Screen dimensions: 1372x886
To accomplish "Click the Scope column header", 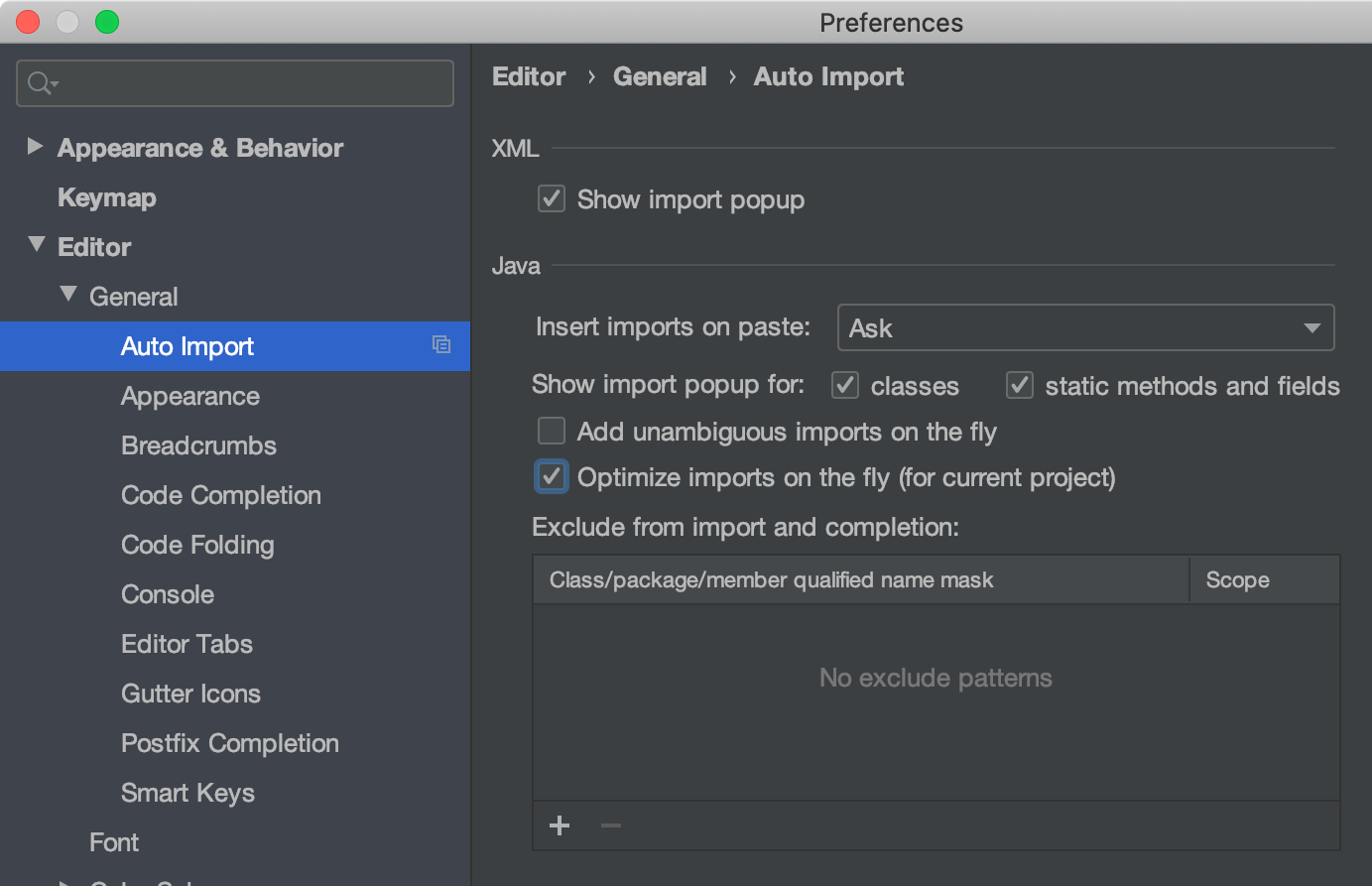I will [x=1236, y=579].
